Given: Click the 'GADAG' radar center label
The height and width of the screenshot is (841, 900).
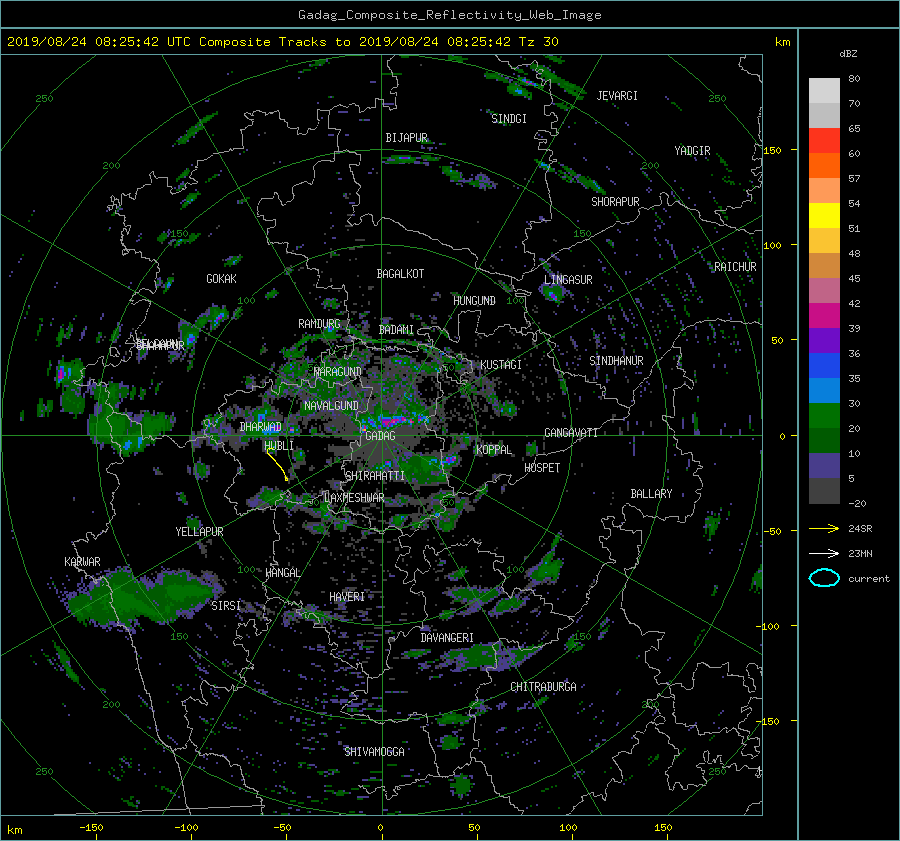Looking at the screenshot, I should [380, 436].
